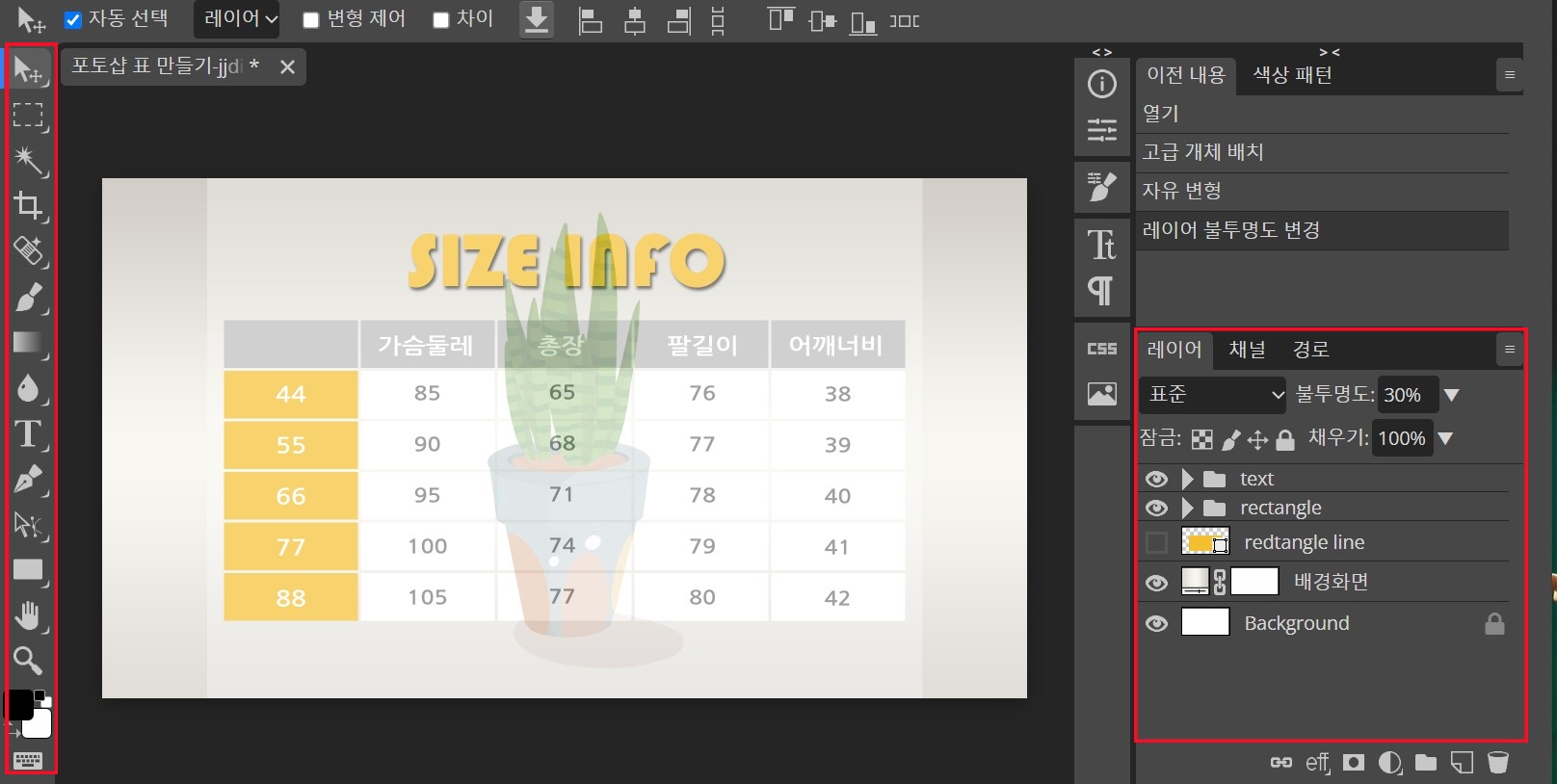The height and width of the screenshot is (784, 1557).
Task: Align left edges icon in options bar
Action: (590, 20)
